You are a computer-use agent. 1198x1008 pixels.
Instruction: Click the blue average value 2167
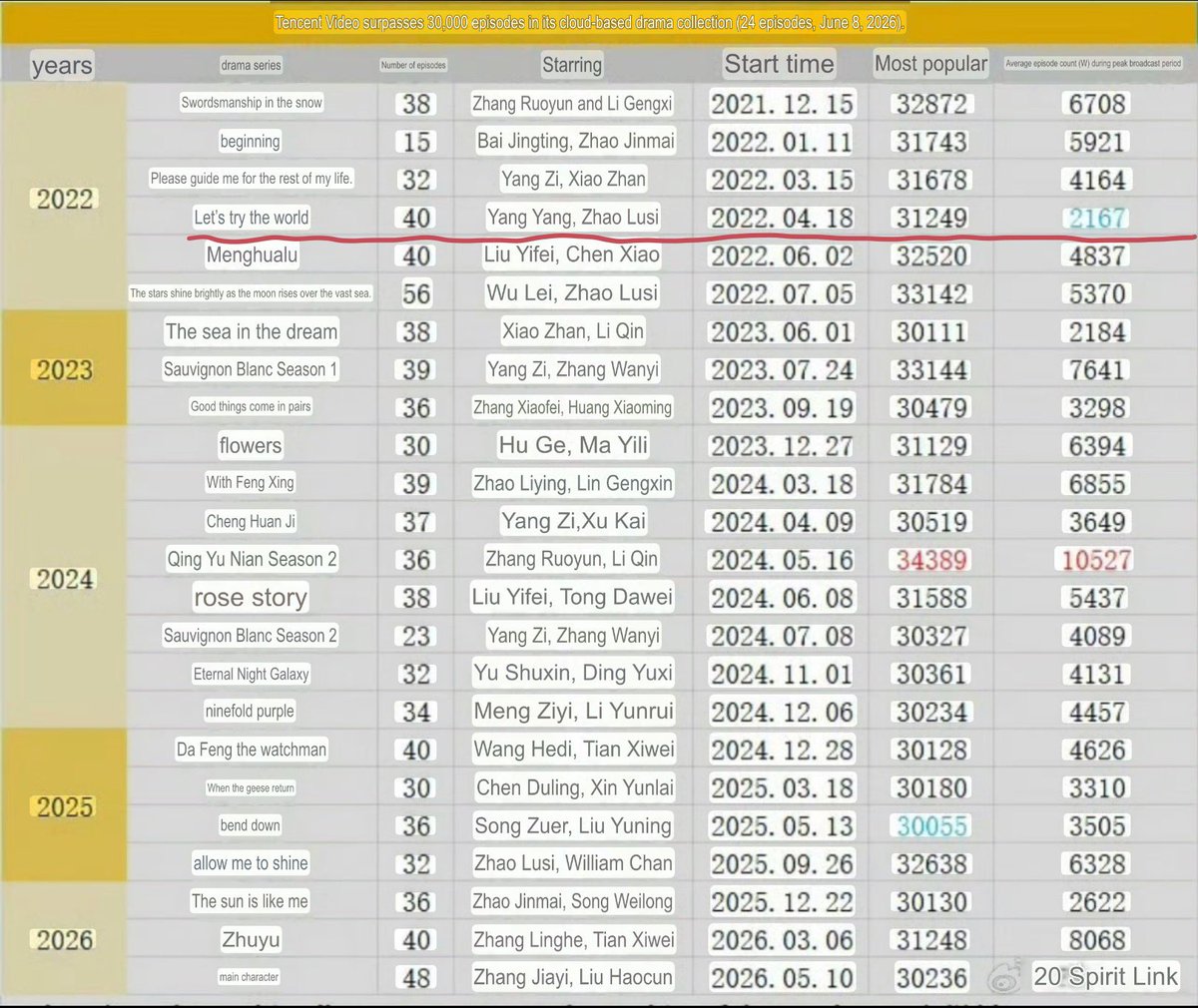click(x=1097, y=218)
